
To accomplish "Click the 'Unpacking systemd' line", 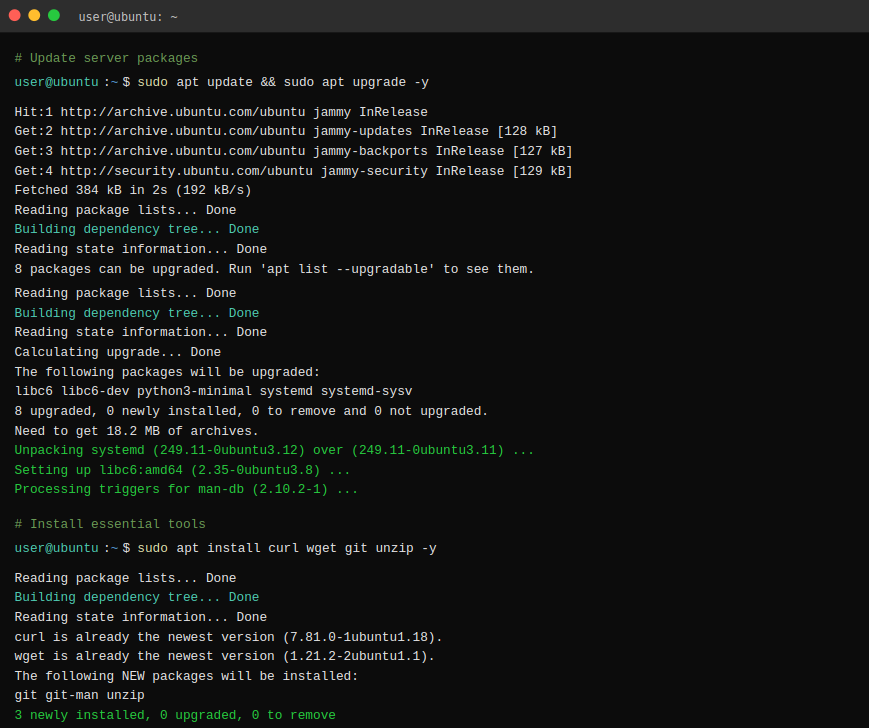I will click(274, 450).
